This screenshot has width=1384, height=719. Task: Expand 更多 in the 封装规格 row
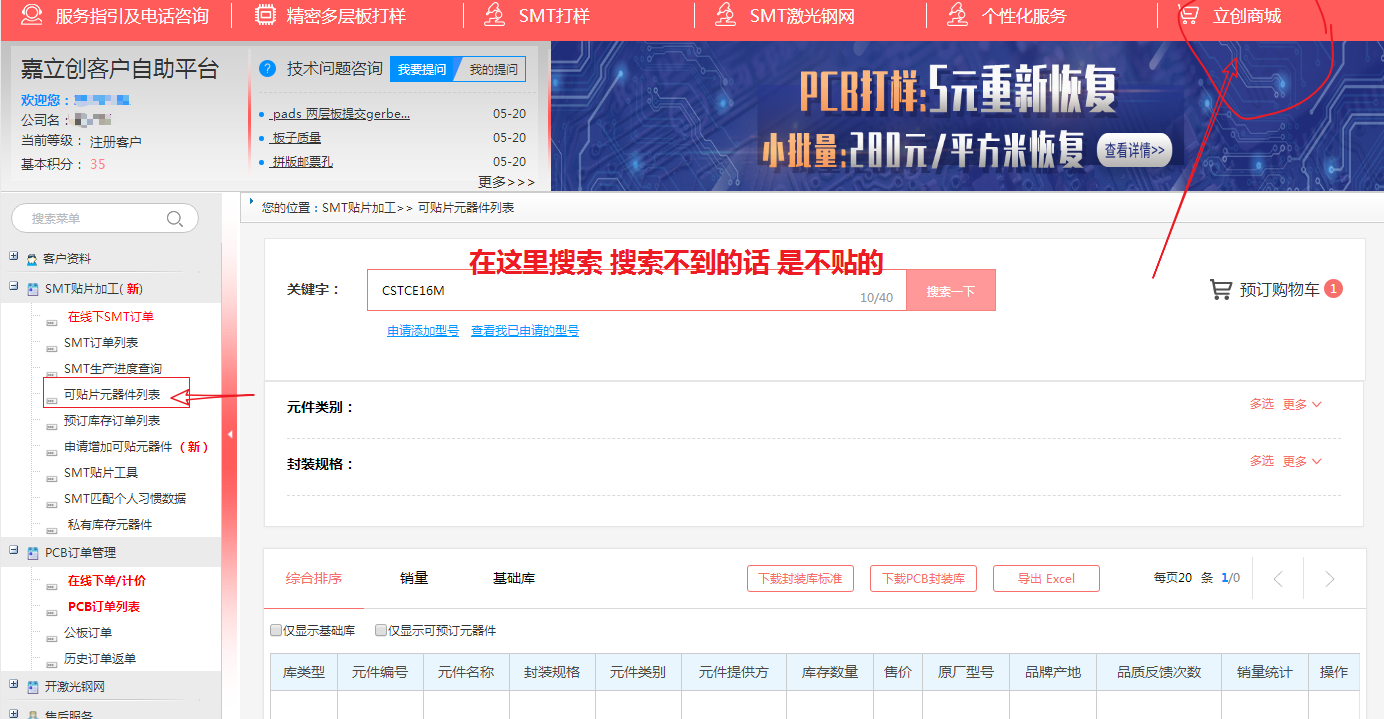[x=1301, y=462]
